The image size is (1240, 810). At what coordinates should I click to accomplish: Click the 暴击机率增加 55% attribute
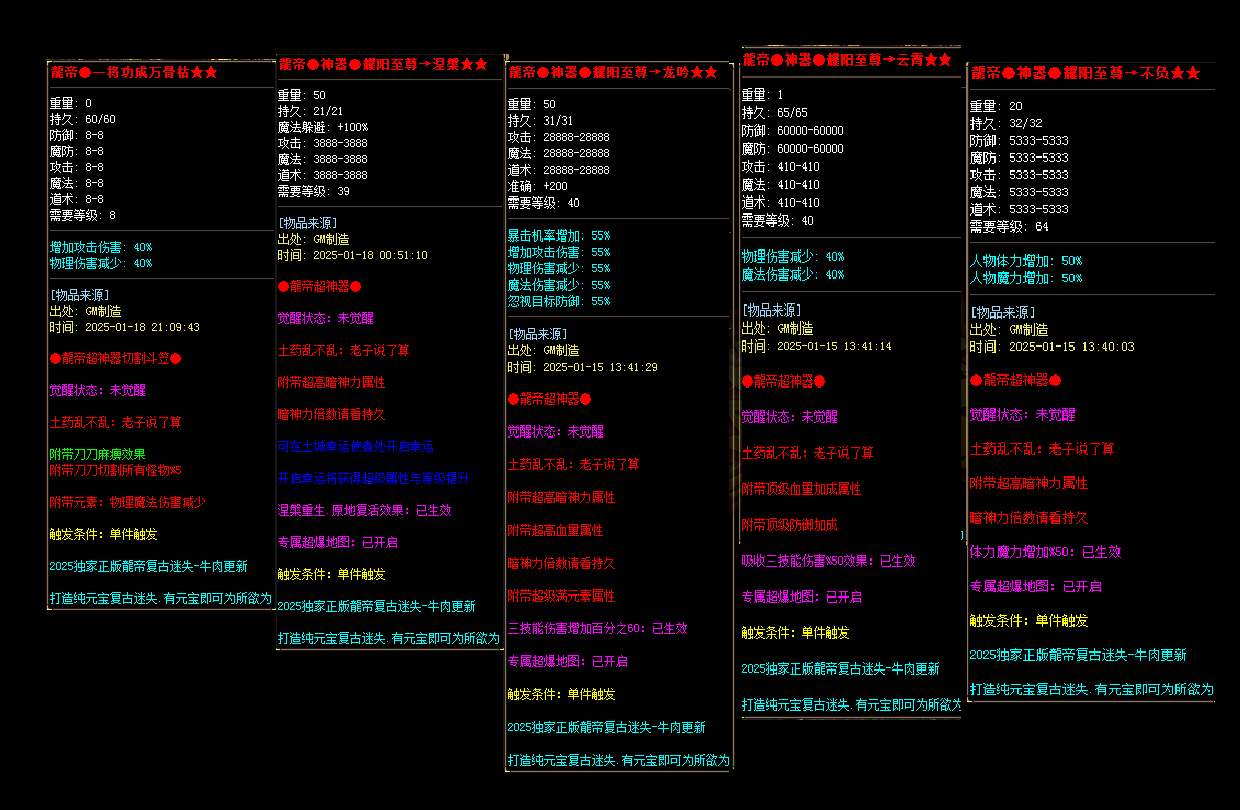coord(558,235)
